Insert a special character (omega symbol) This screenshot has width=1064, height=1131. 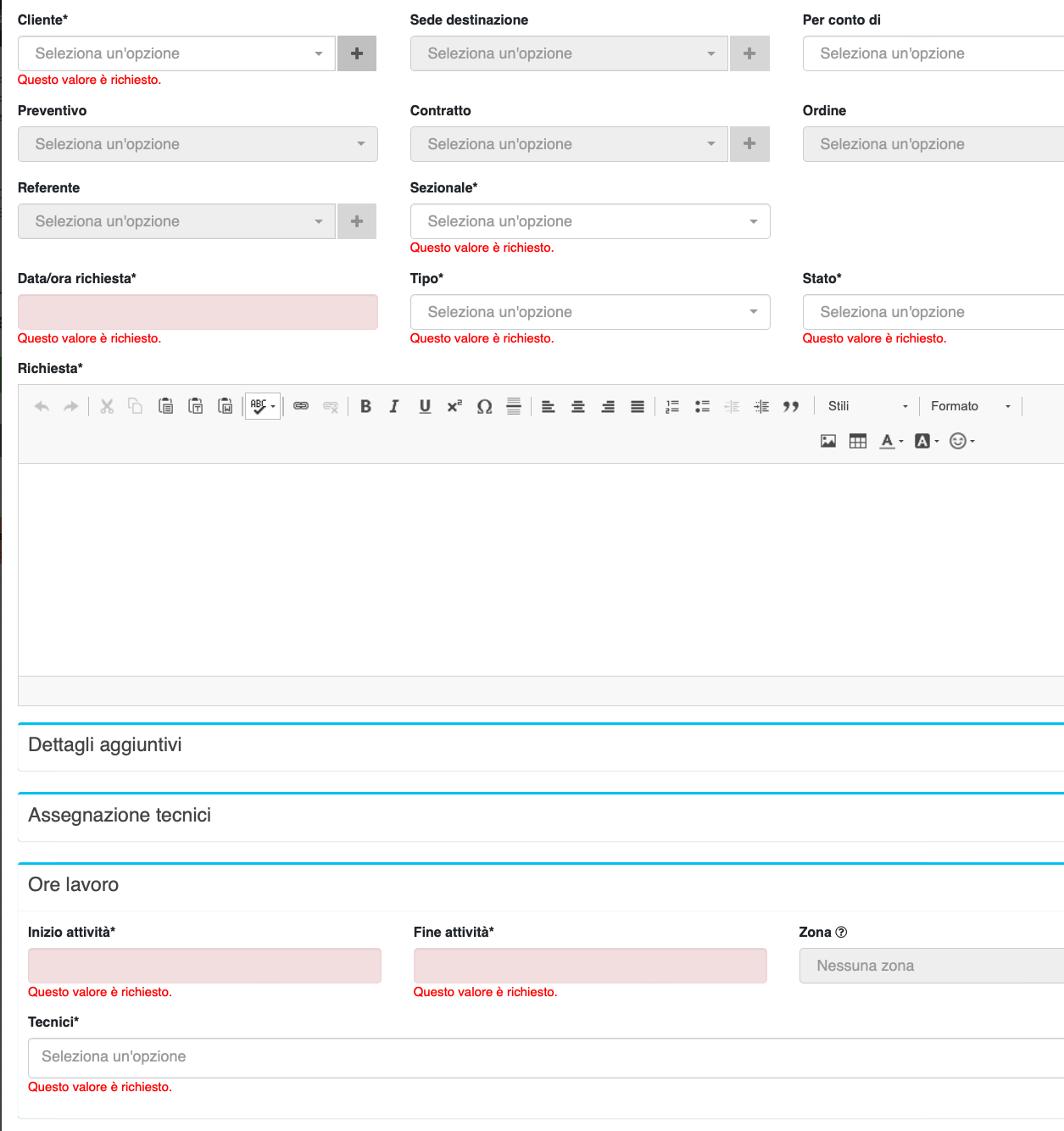[483, 406]
